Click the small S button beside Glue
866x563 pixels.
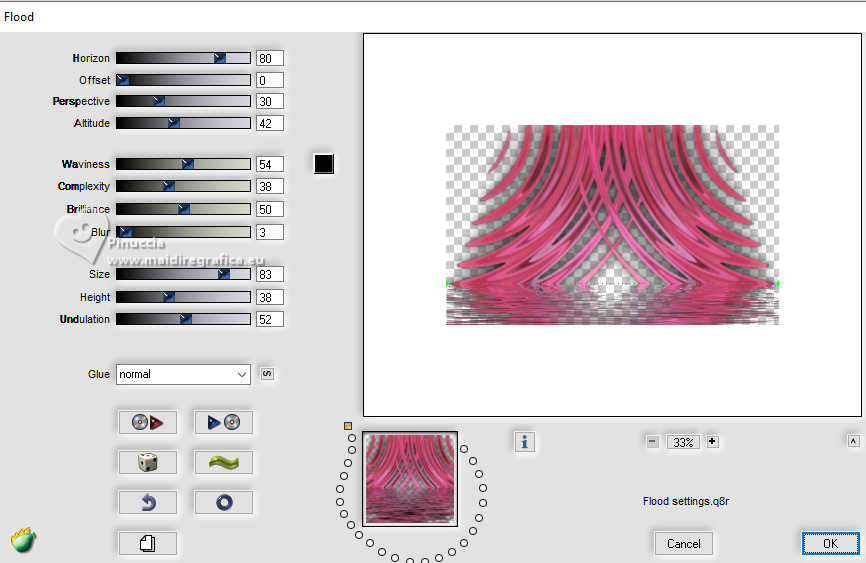(267, 374)
